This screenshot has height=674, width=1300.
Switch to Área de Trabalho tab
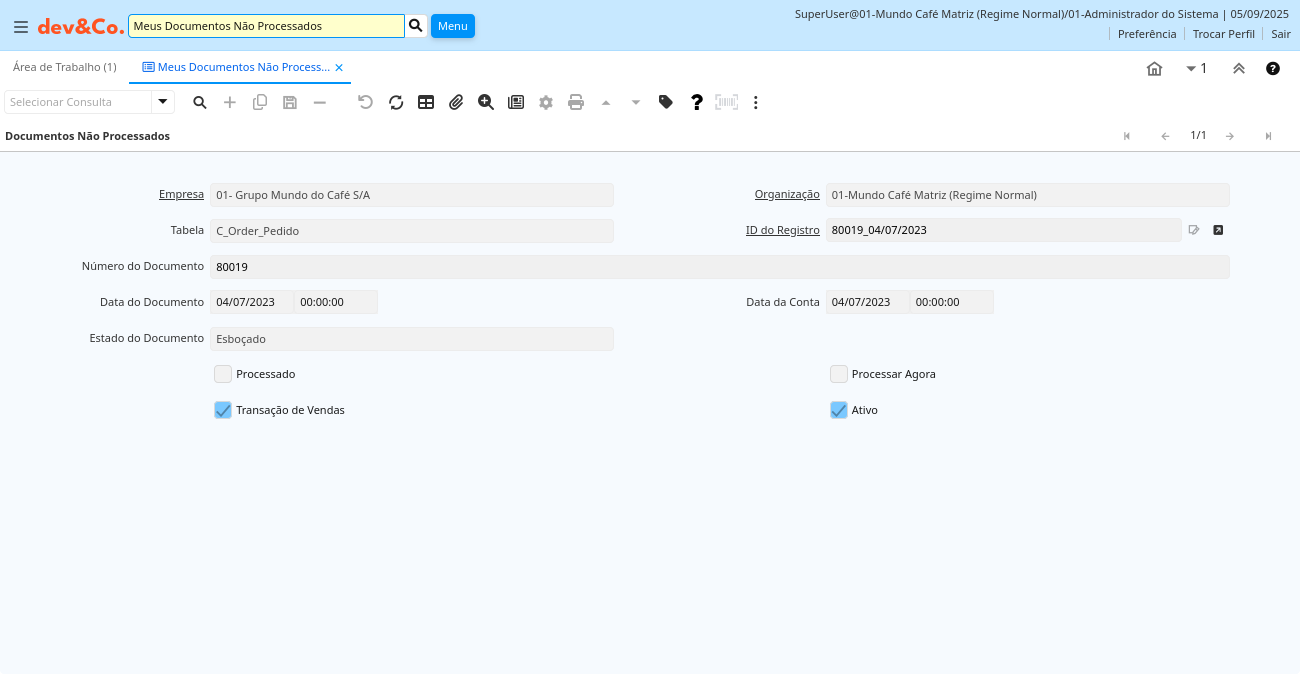pos(64,67)
